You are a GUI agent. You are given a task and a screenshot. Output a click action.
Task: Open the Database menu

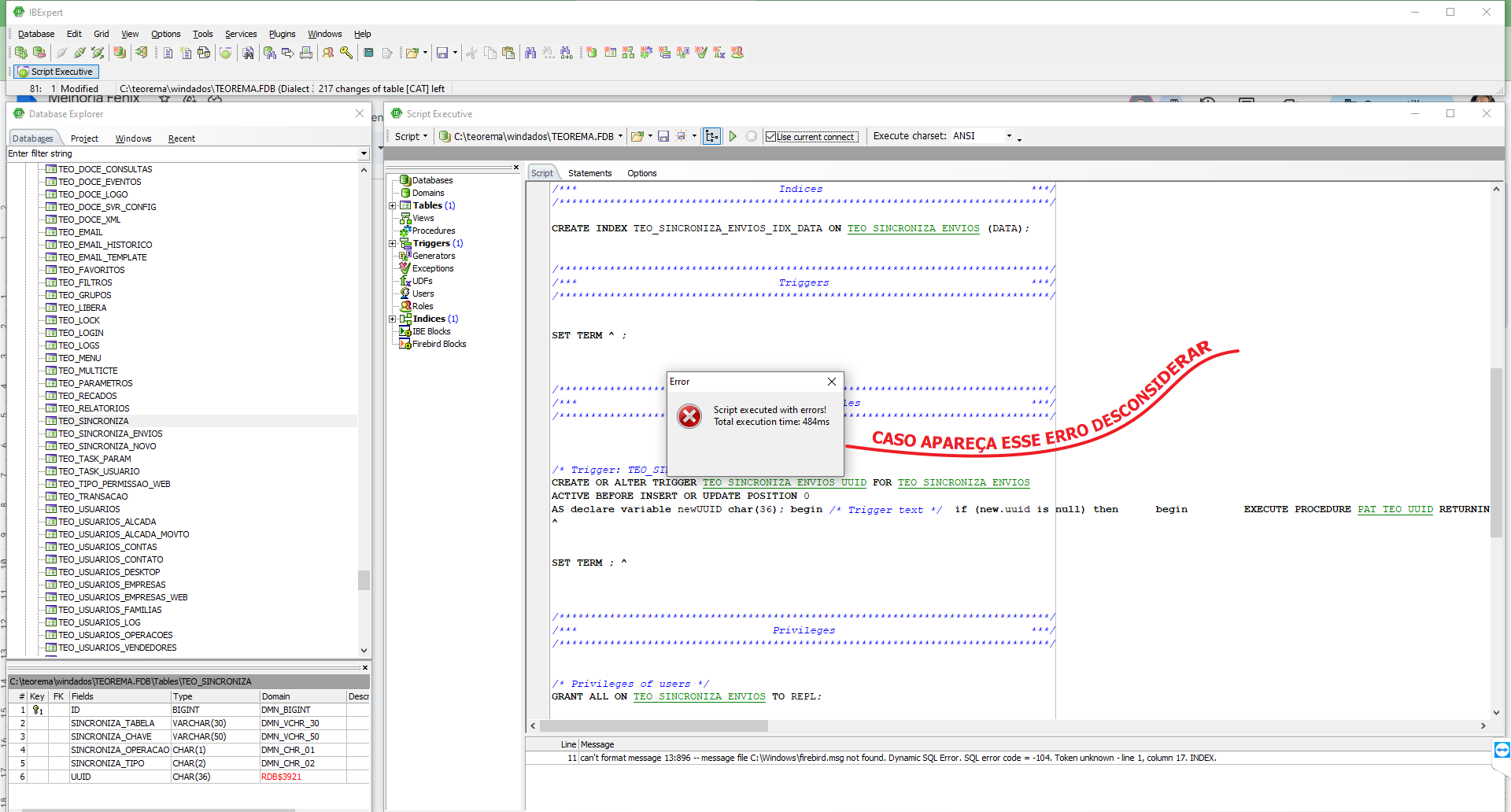[36, 34]
